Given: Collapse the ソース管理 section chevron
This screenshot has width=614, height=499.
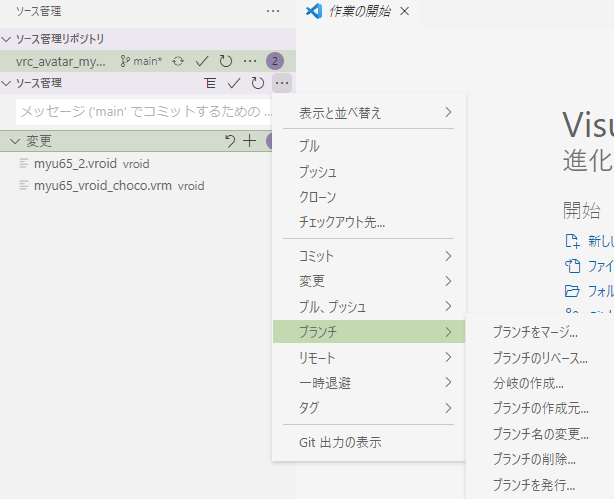Looking at the screenshot, I should [x=7, y=83].
